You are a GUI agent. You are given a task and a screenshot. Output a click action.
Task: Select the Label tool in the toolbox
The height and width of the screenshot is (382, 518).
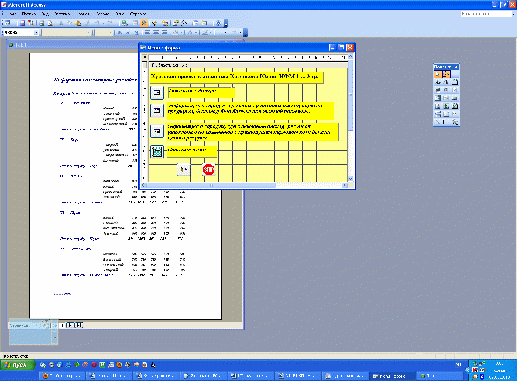click(x=438, y=82)
